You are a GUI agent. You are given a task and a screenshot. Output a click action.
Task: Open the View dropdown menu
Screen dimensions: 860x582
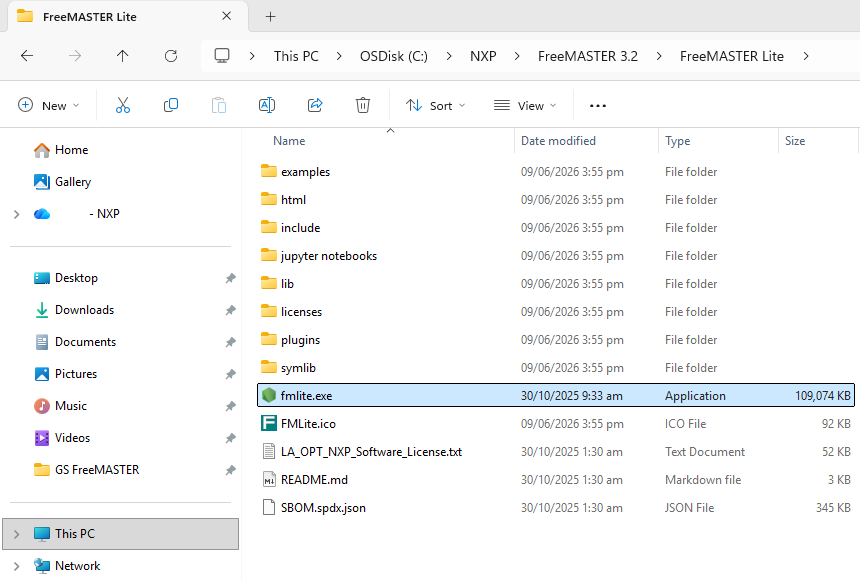click(525, 105)
